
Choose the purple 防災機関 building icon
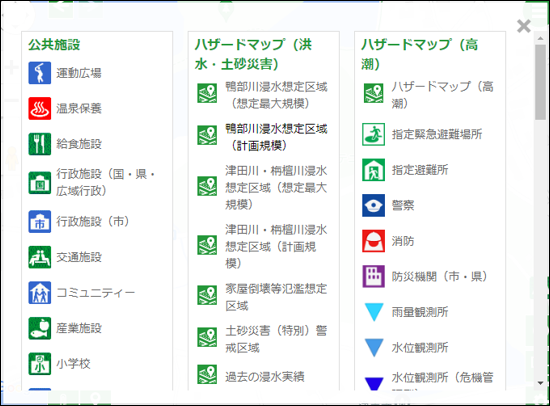(x=374, y=277)
